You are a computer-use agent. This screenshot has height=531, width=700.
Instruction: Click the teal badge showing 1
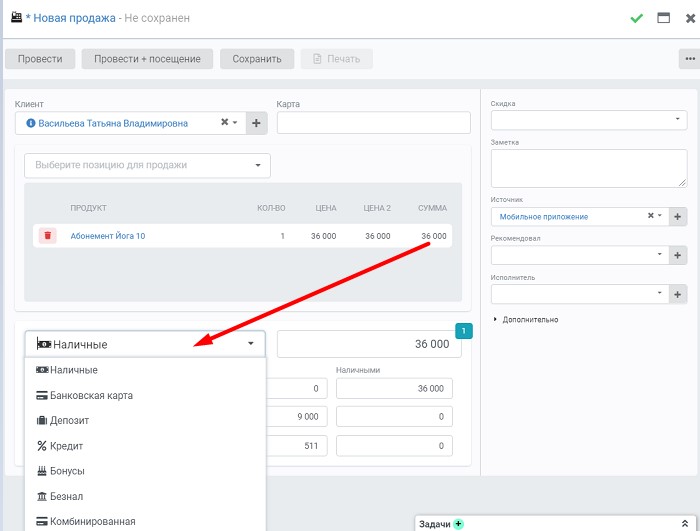point(463,331)
